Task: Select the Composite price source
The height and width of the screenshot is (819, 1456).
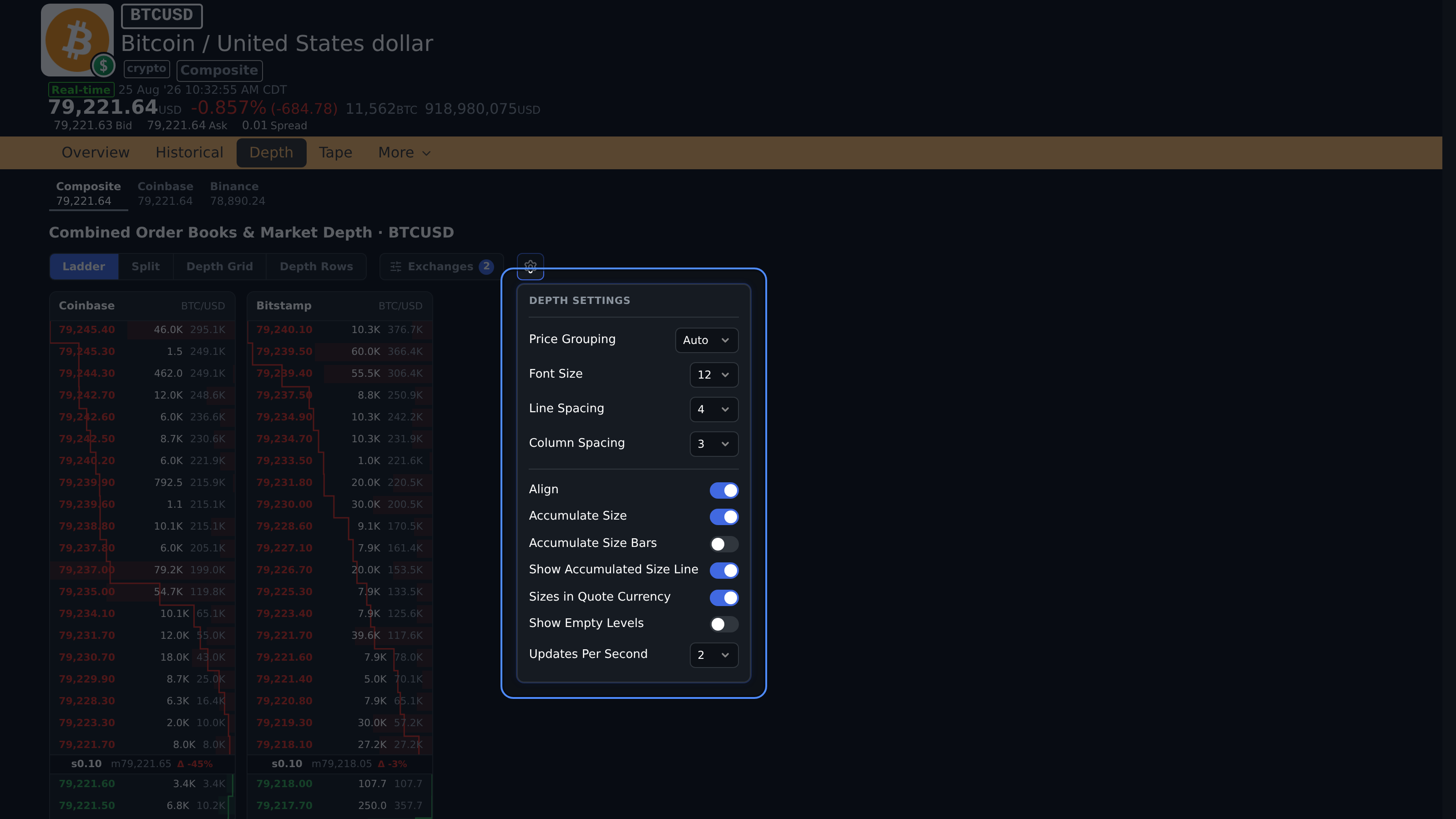Action: click(x=88, y=194)
